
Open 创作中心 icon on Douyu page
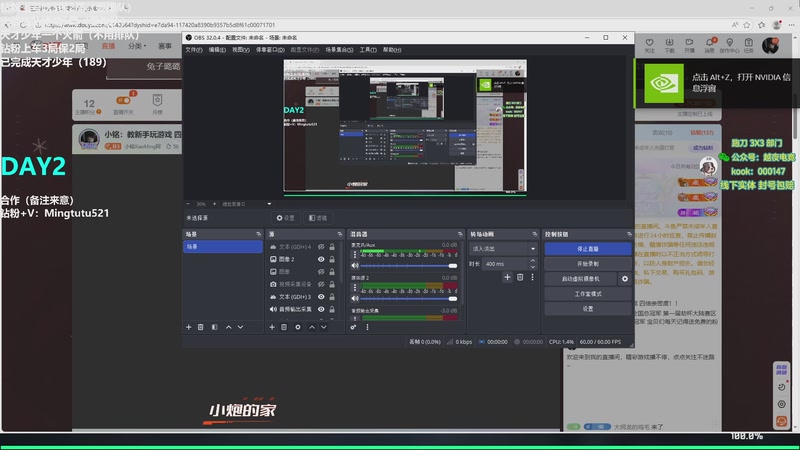[730, 42]
